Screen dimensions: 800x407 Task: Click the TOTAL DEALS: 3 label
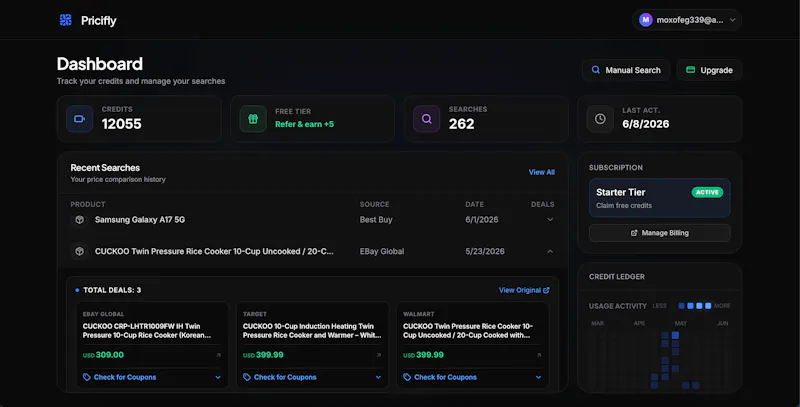click(x=112, y=290)
